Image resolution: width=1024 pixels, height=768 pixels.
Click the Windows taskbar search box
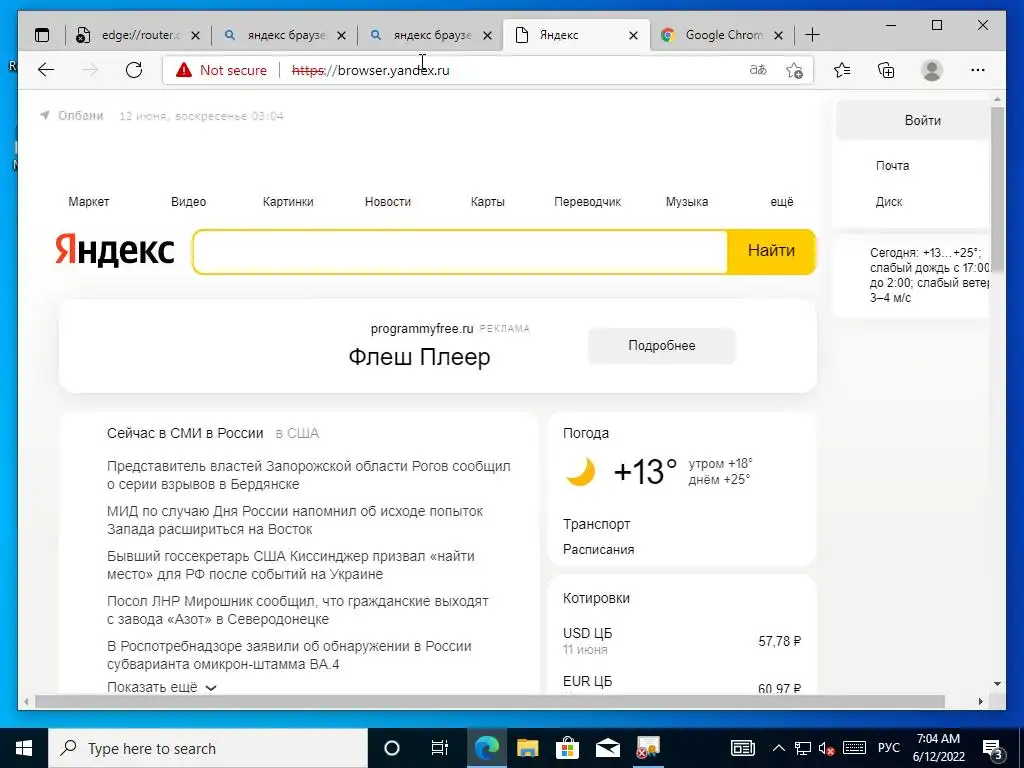coord(208,748)
